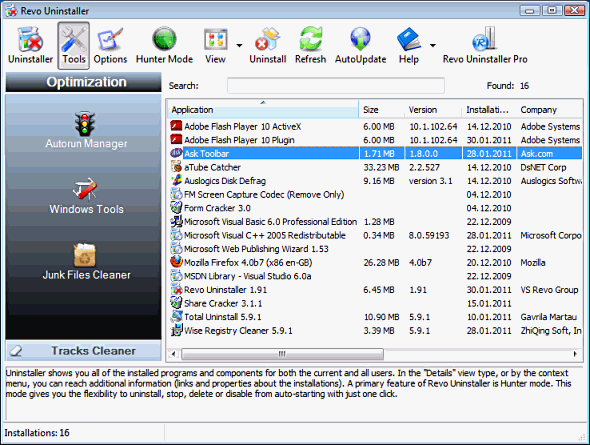Click Mozilla Firefox row icon

tap(176, 262)
